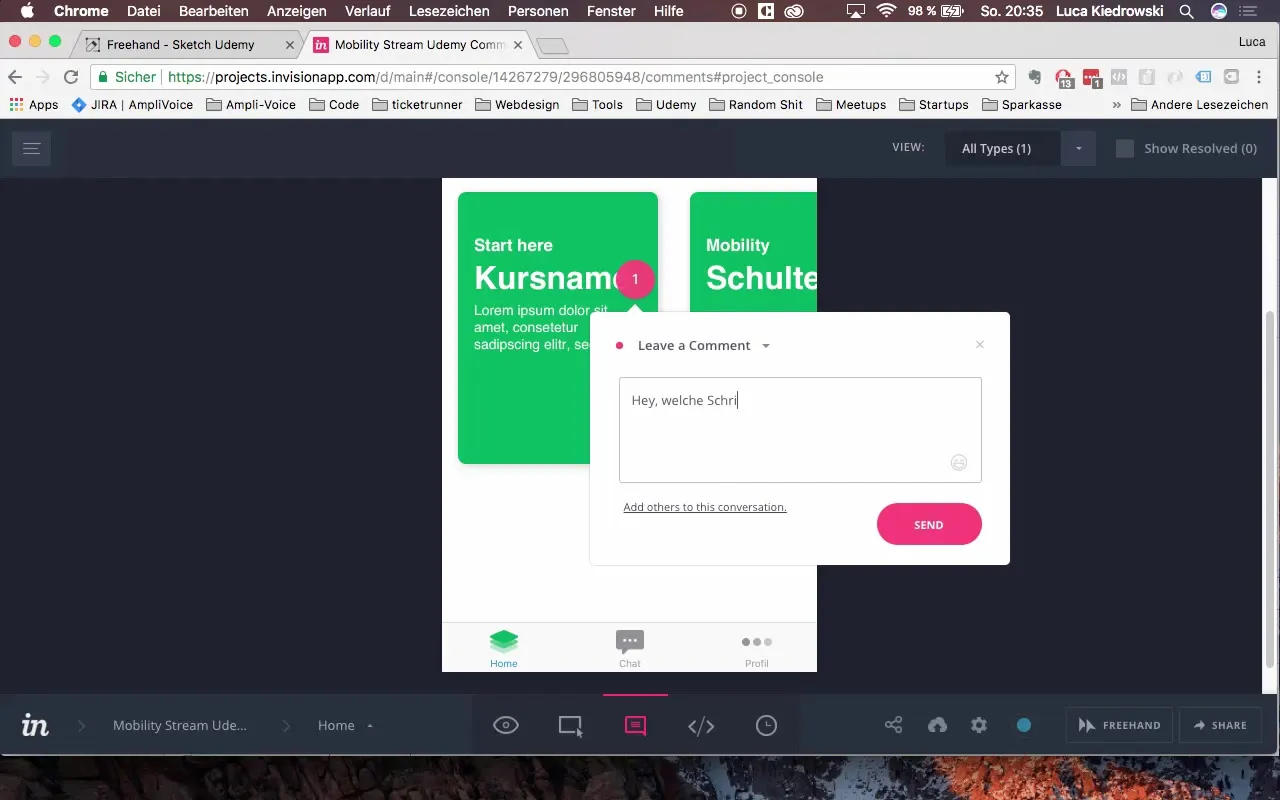Open the Personen menu
The image size is (1280, 800).
pos(539,11)
